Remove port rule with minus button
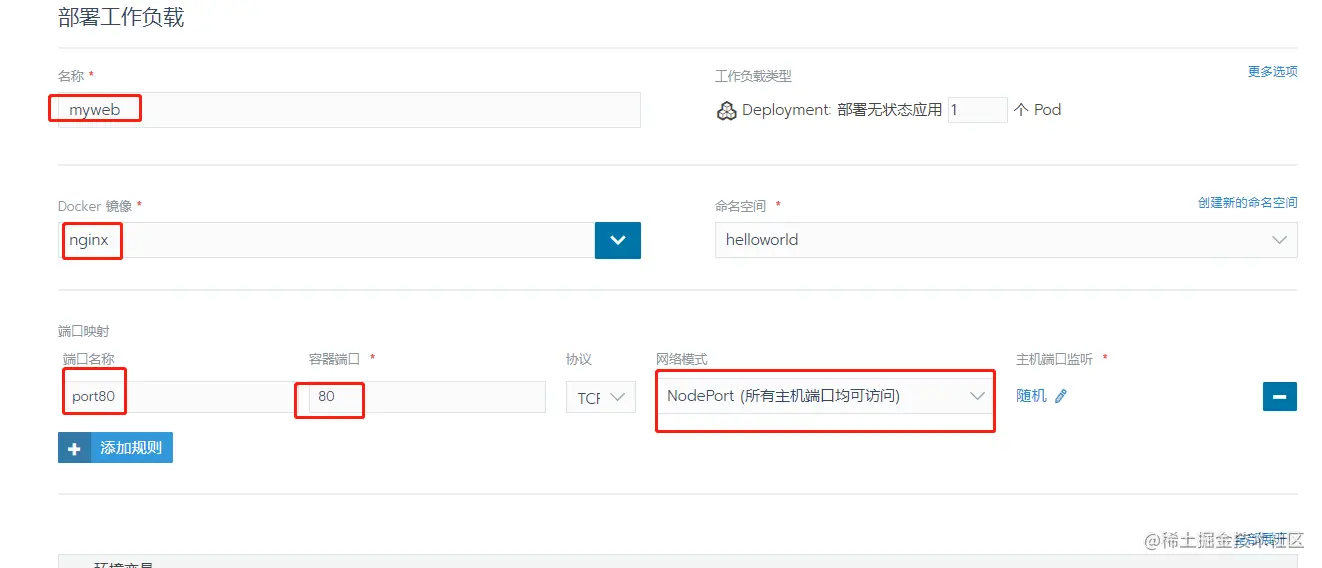This screenshot has width=1322, height=568. tap(1280, 397)
